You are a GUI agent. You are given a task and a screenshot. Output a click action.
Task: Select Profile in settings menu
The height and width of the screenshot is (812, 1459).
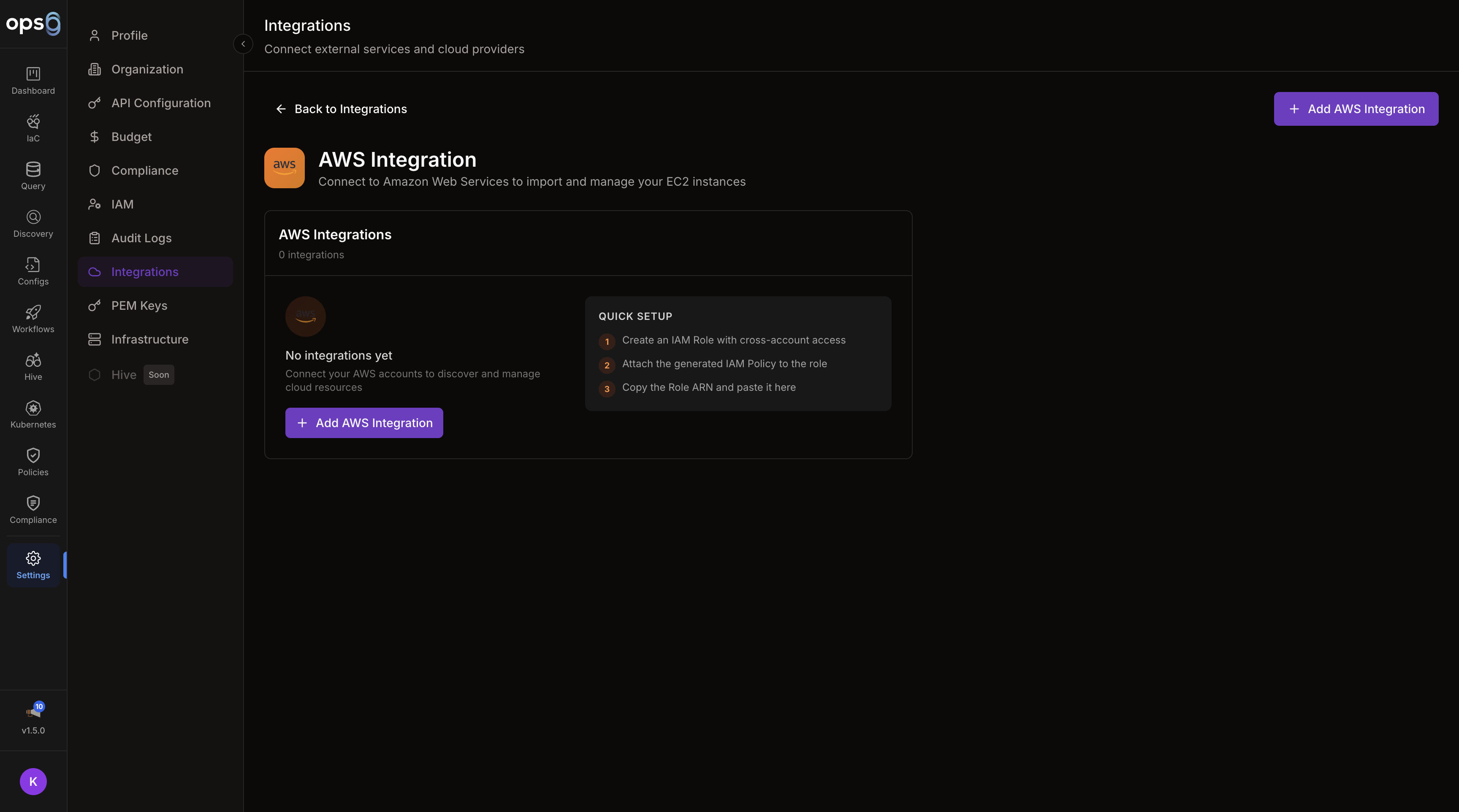(x=129, y=36)
